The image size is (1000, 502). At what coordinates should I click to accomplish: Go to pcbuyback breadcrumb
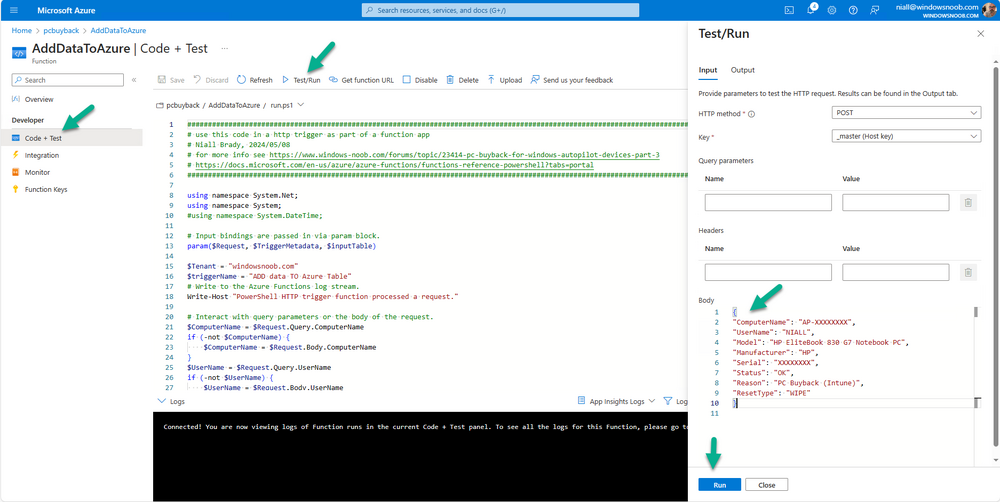[61, 31]
